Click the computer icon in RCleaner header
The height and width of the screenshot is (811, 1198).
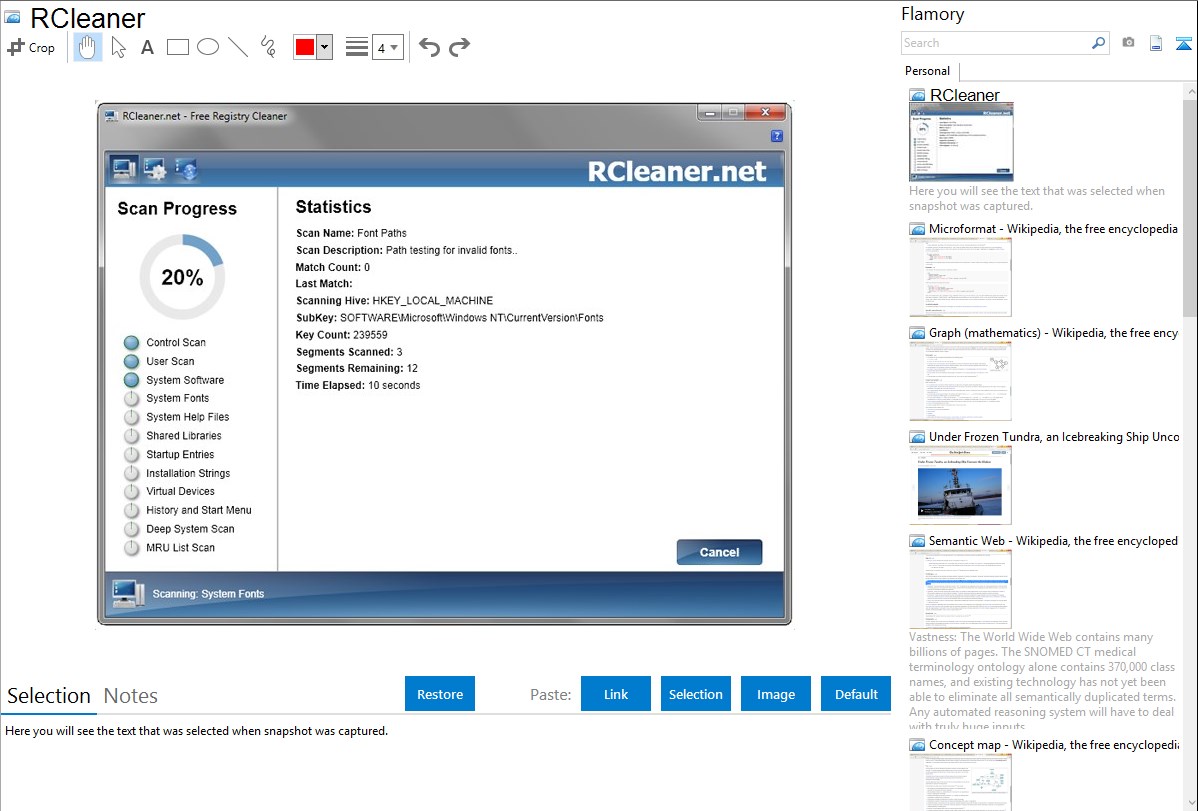point(123,167)
